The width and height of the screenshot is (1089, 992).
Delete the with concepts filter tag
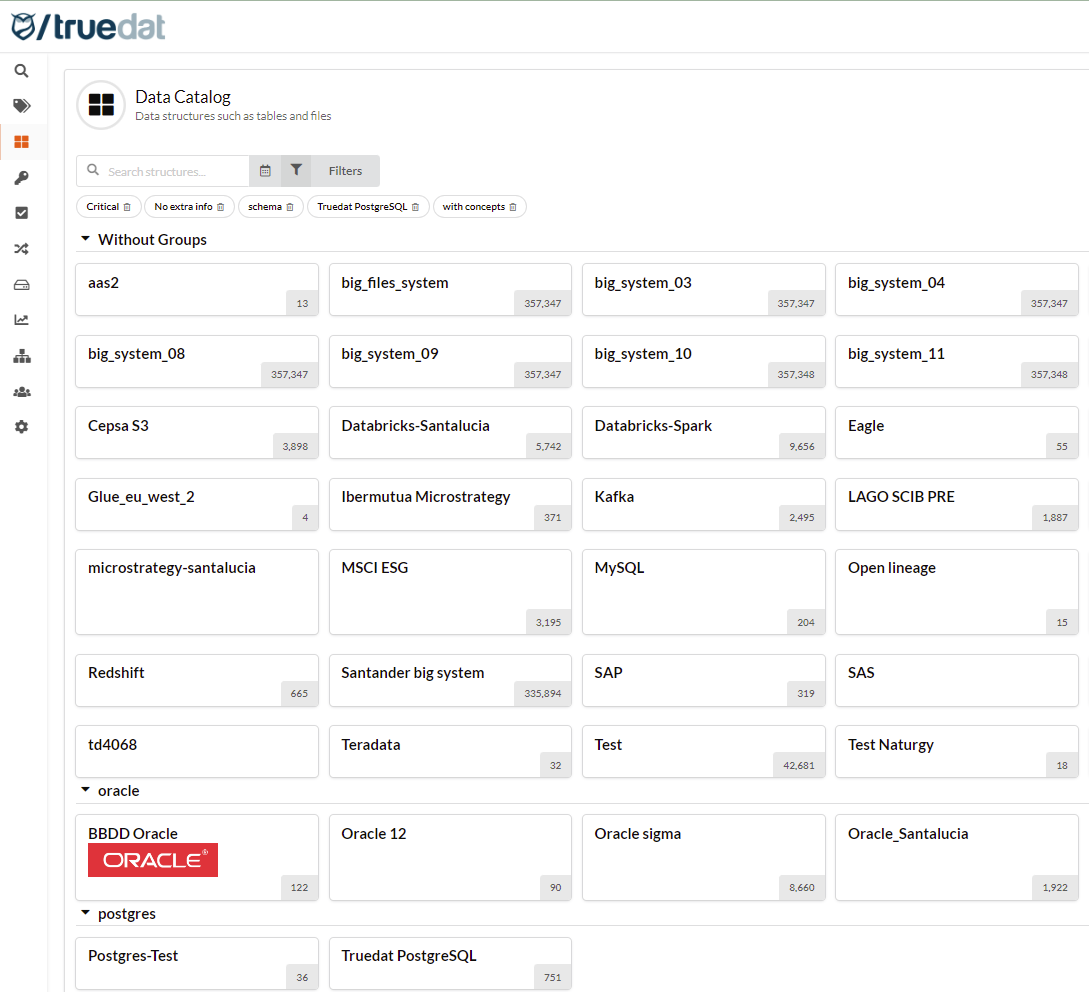pos(513,207)
